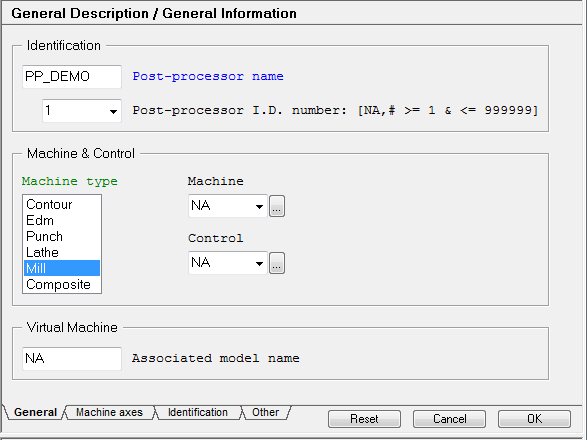
Task: Select the General tab
Action: pyautogui.click(x=35, y=412)
